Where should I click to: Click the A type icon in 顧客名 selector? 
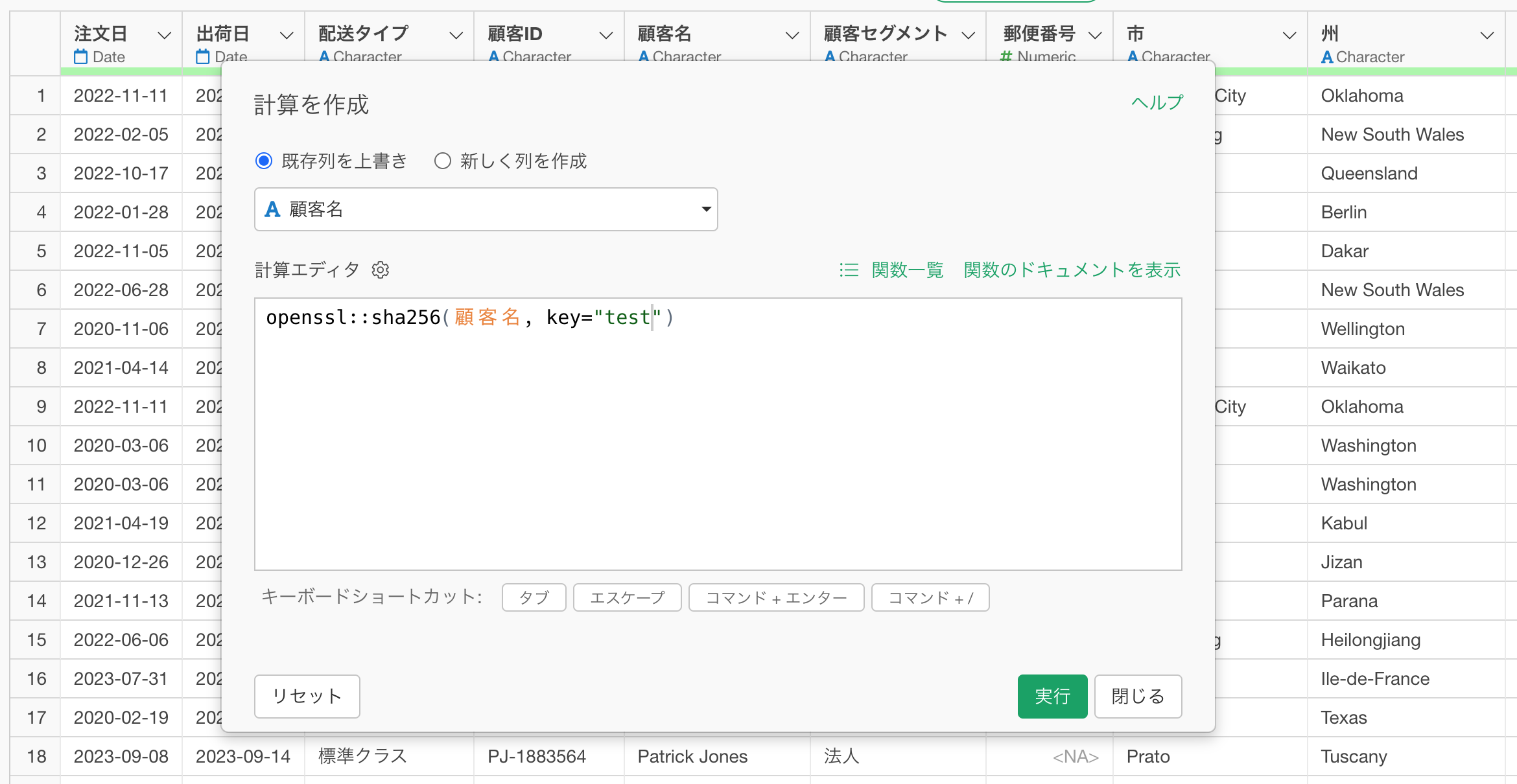(272, 209)
